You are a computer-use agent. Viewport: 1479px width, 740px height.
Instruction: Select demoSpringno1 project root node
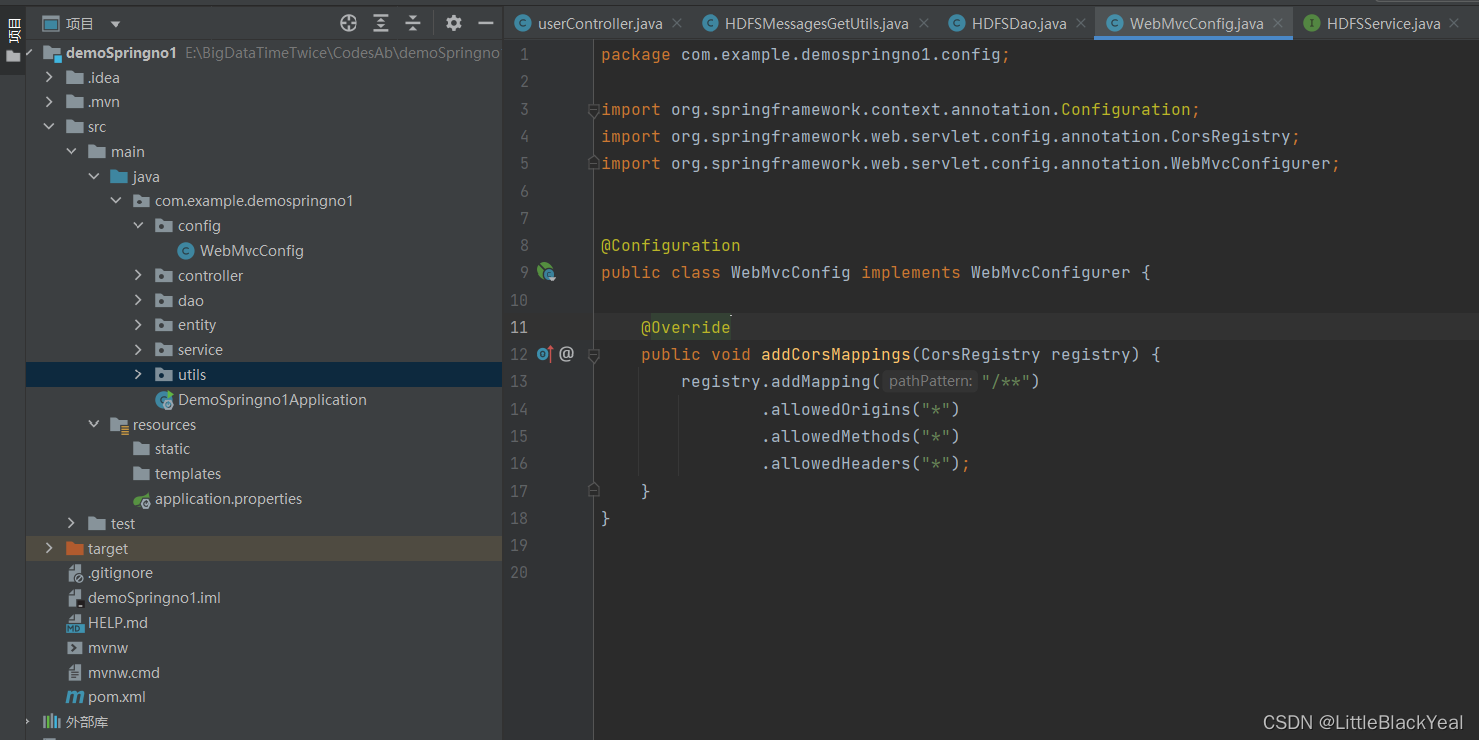(x=121, y=53)
